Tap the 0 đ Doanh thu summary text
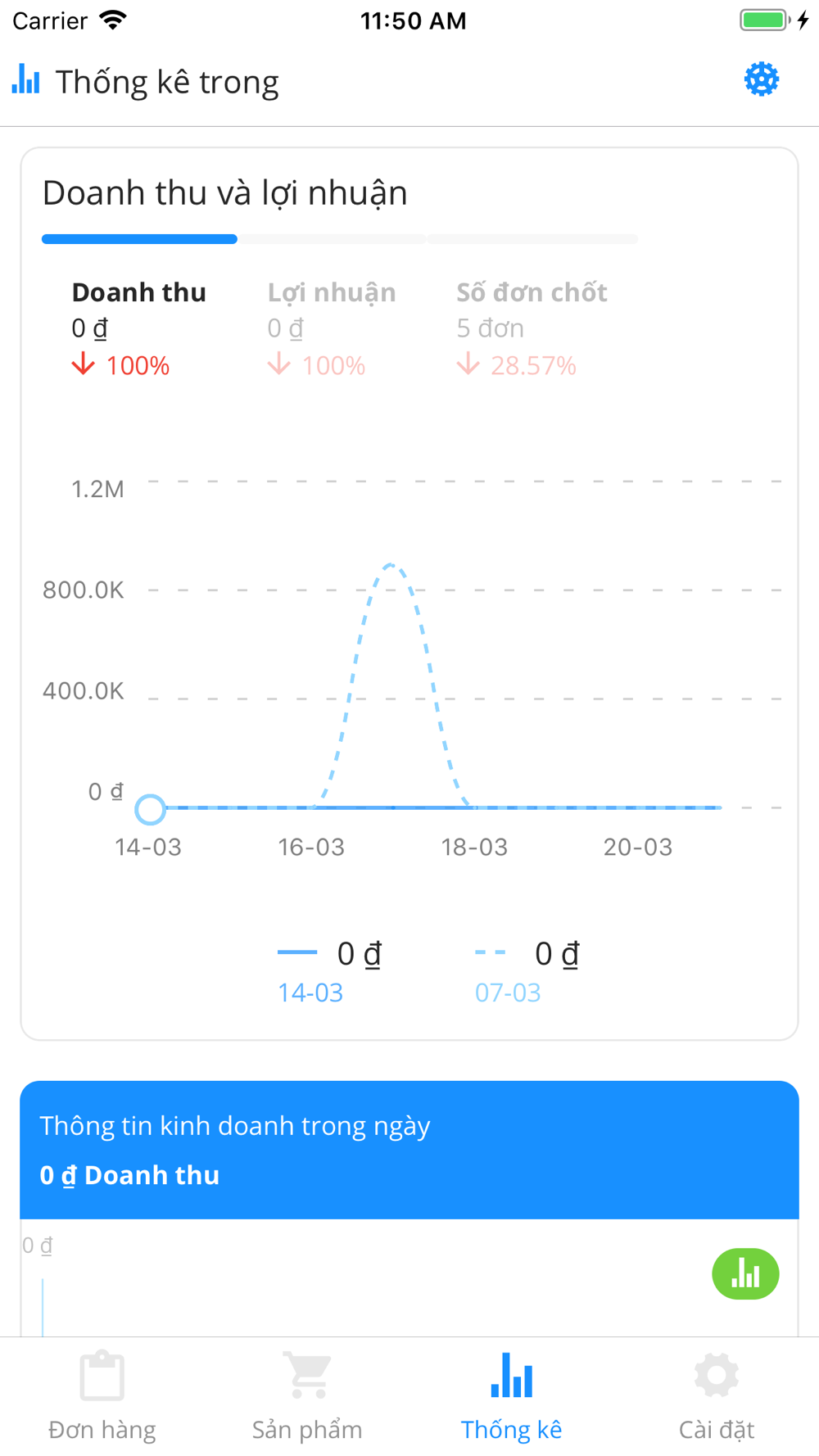Screen dimensions: 819x1456 [129, 1175]
